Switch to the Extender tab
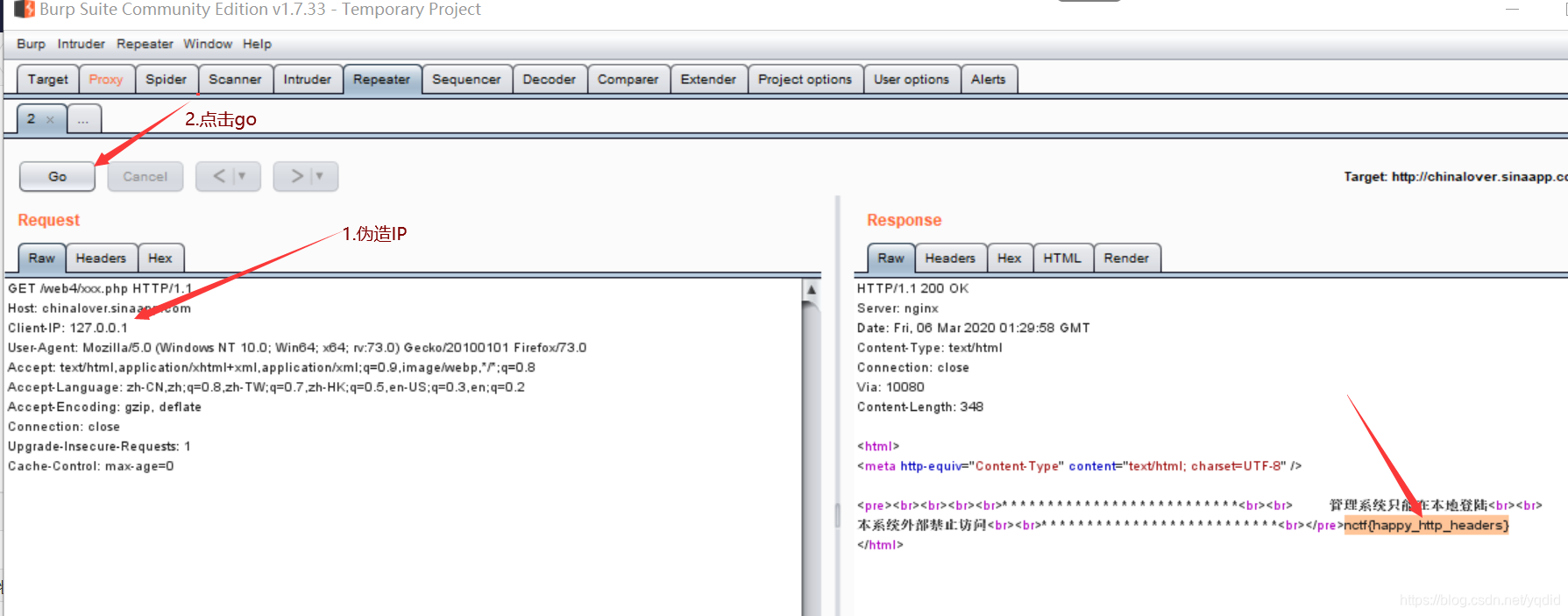This screenshot has height=616, width=1568. click(709, 79)
